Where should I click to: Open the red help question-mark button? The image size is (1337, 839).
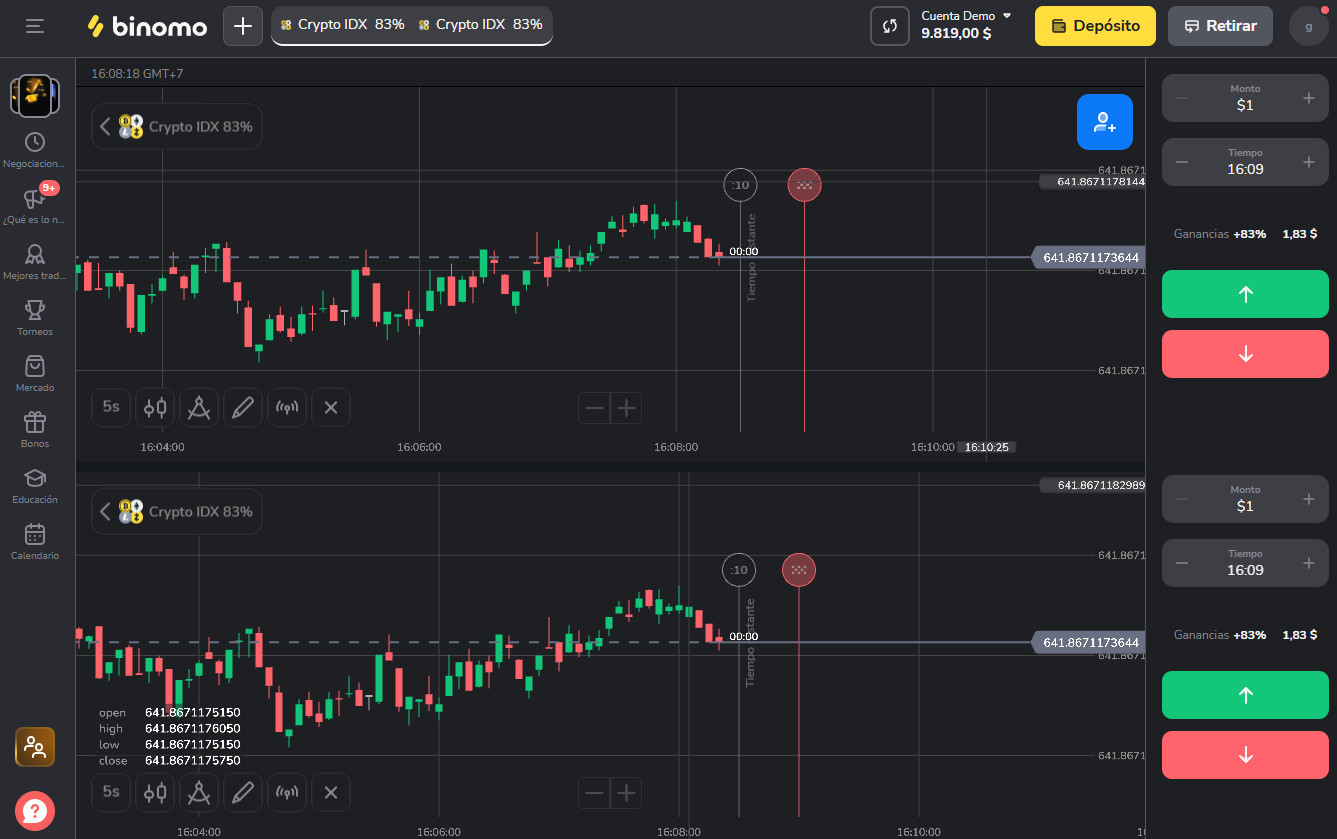pyautogui.click(x=35, y=811)
